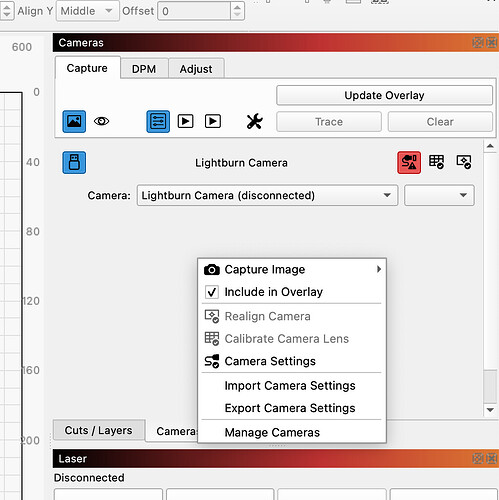Open the empty dropdown beside Camera selector
The width and height of the screenshot is (499, 500).
pos(439,195)
